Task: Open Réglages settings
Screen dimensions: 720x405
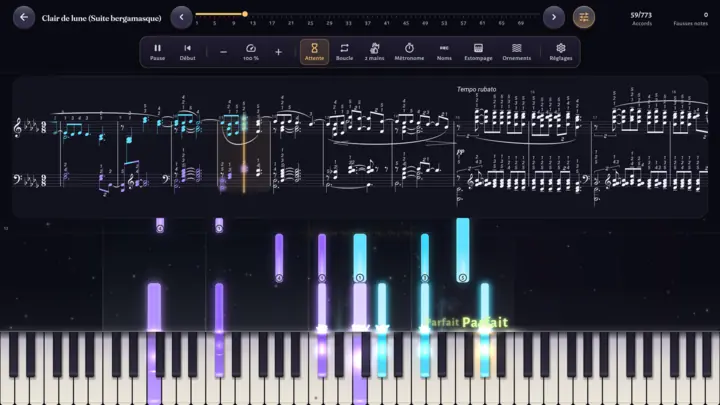Action: 561,52
